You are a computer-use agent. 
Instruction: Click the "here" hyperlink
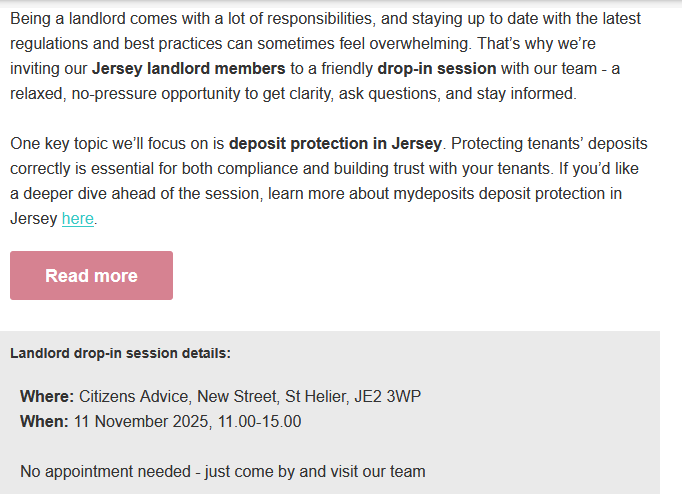(77, 218)
